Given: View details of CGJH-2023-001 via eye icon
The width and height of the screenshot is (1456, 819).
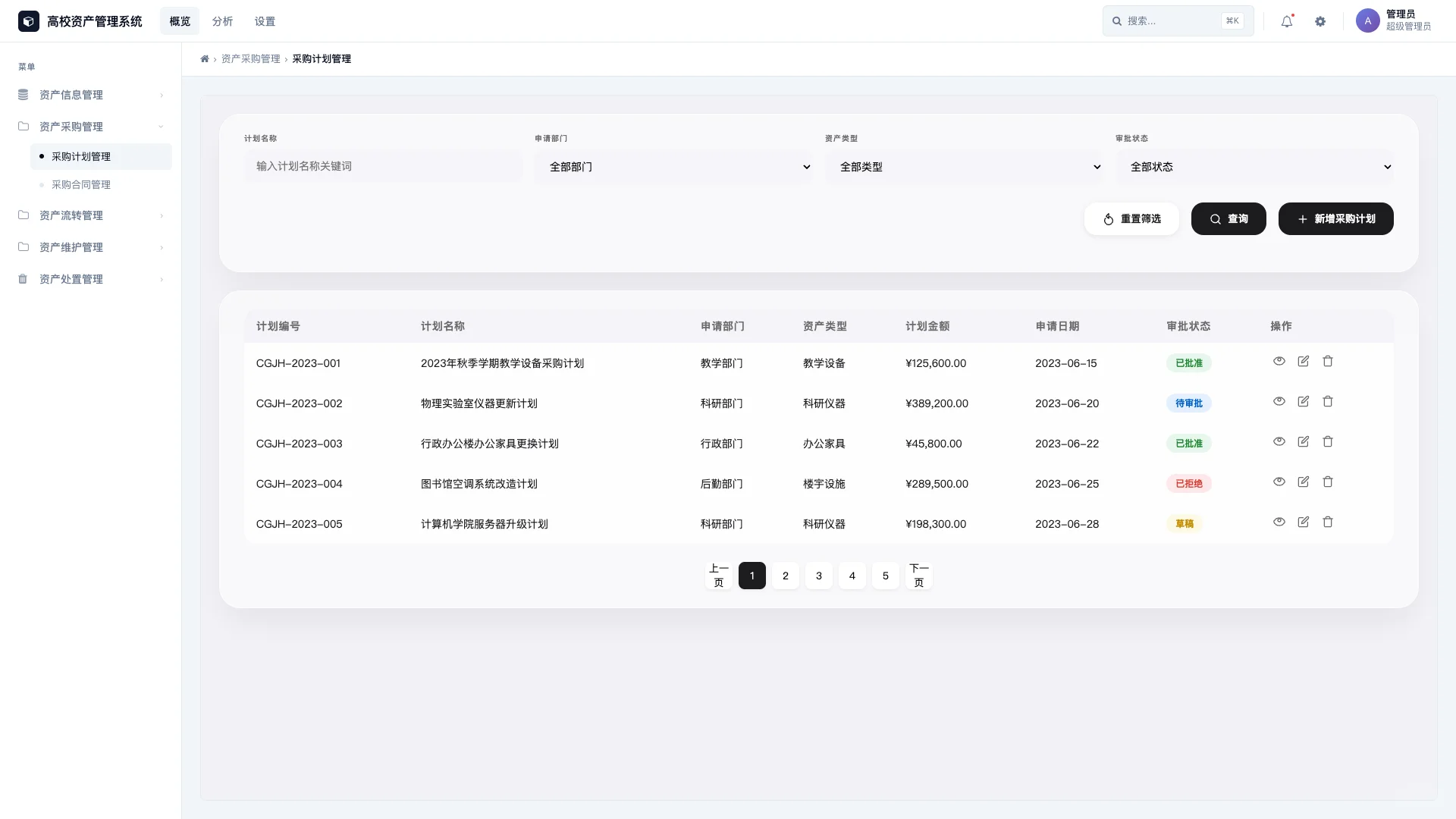Looking at the screenshot, I should click(x=1279, y=361).
